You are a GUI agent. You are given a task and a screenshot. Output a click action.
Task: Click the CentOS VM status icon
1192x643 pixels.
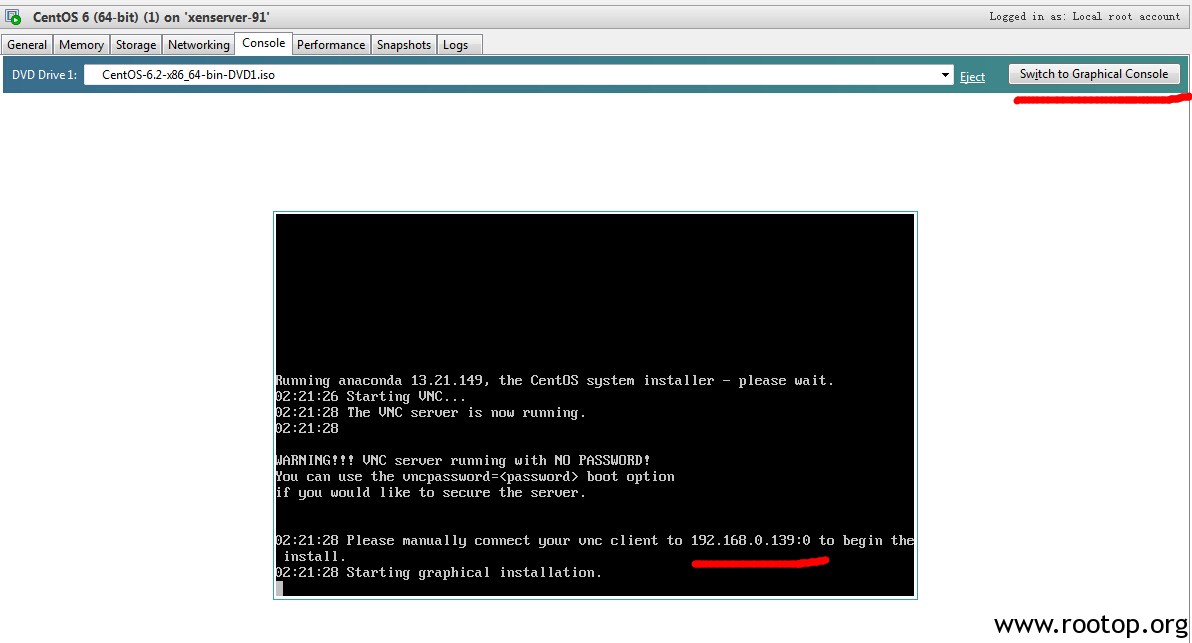pos(13,17)
